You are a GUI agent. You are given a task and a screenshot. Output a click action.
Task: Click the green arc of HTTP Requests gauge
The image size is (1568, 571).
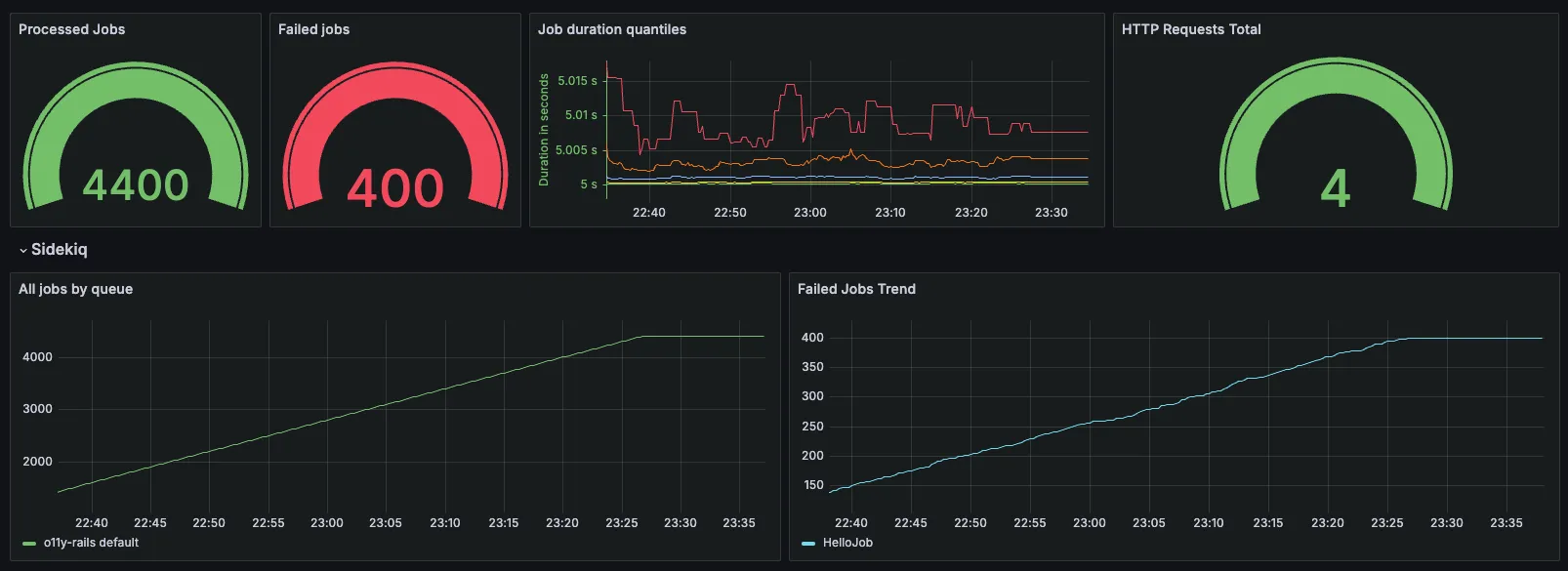click(x=1336, y=76)
